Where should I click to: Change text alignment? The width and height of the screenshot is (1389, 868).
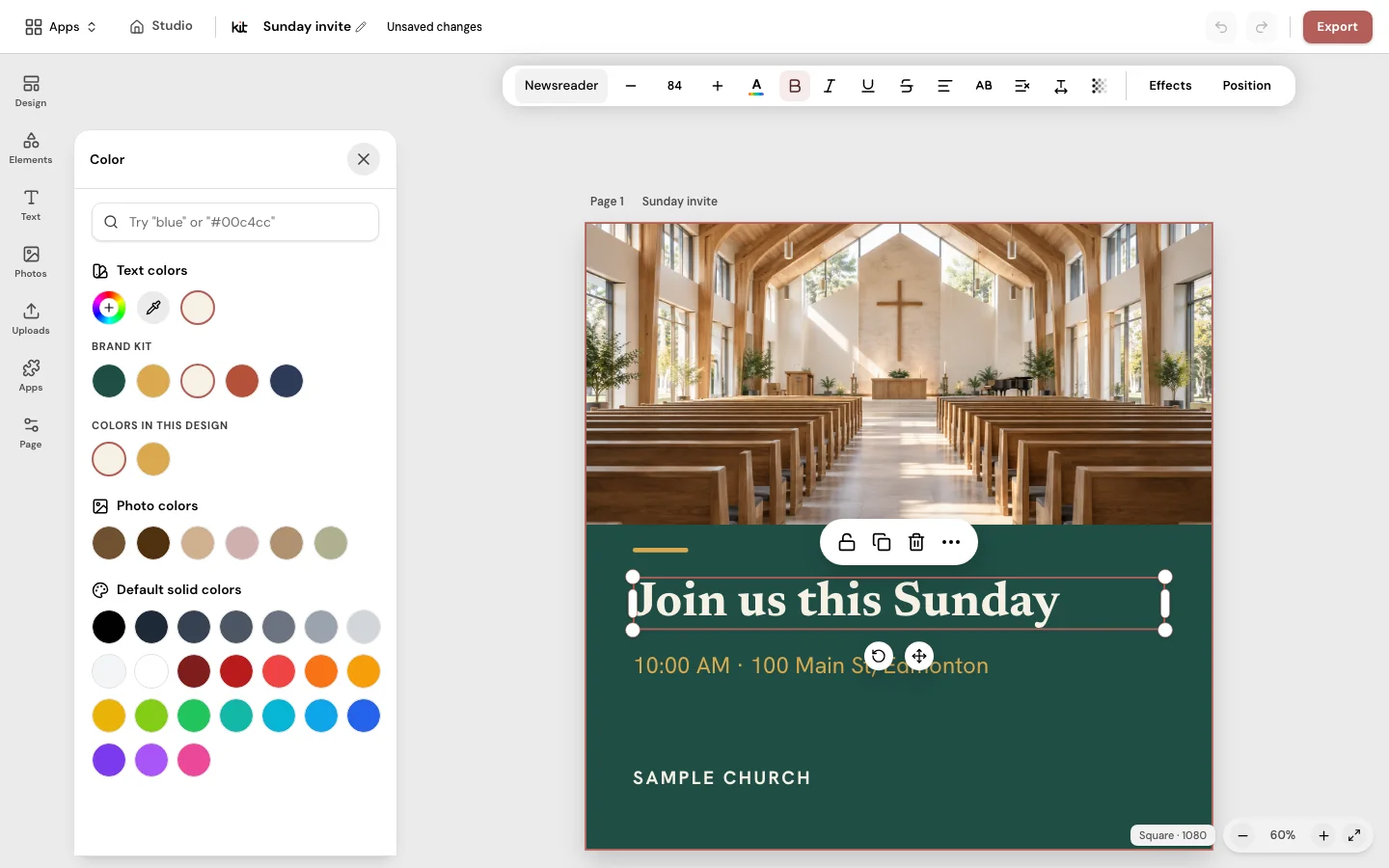coord(945,86)
